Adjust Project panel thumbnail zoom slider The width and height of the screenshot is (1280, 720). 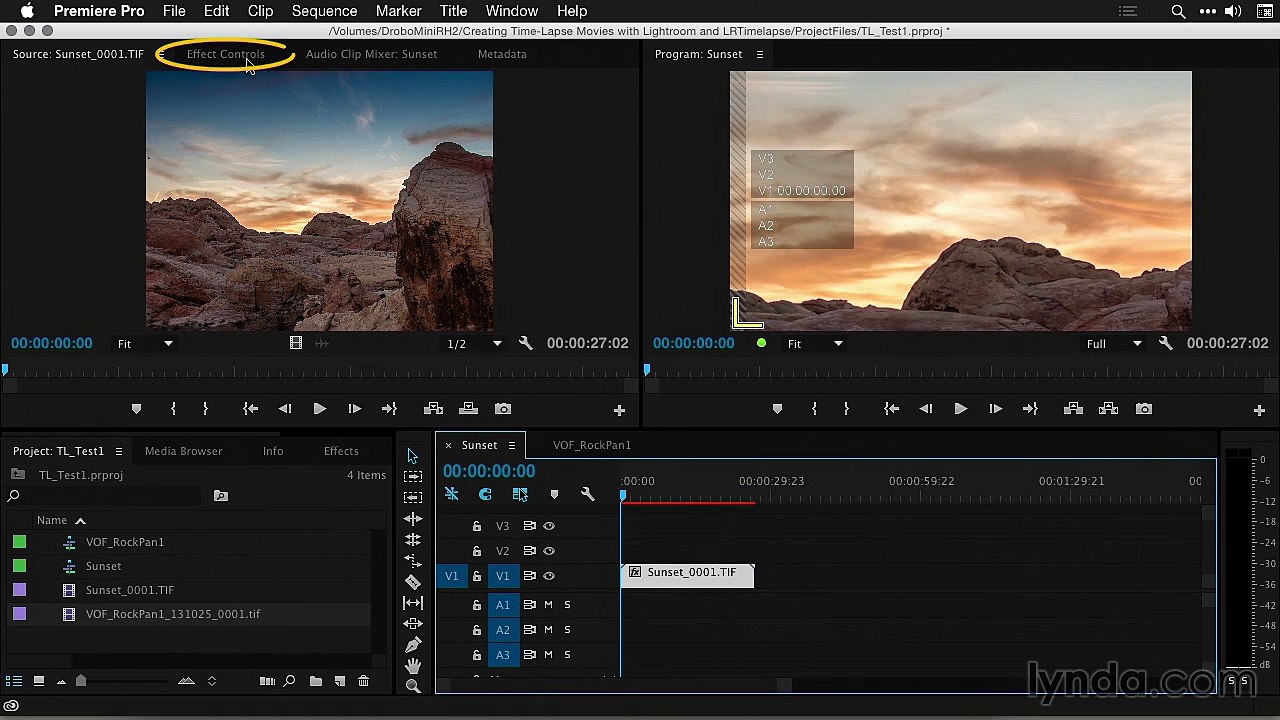point(81,681)
